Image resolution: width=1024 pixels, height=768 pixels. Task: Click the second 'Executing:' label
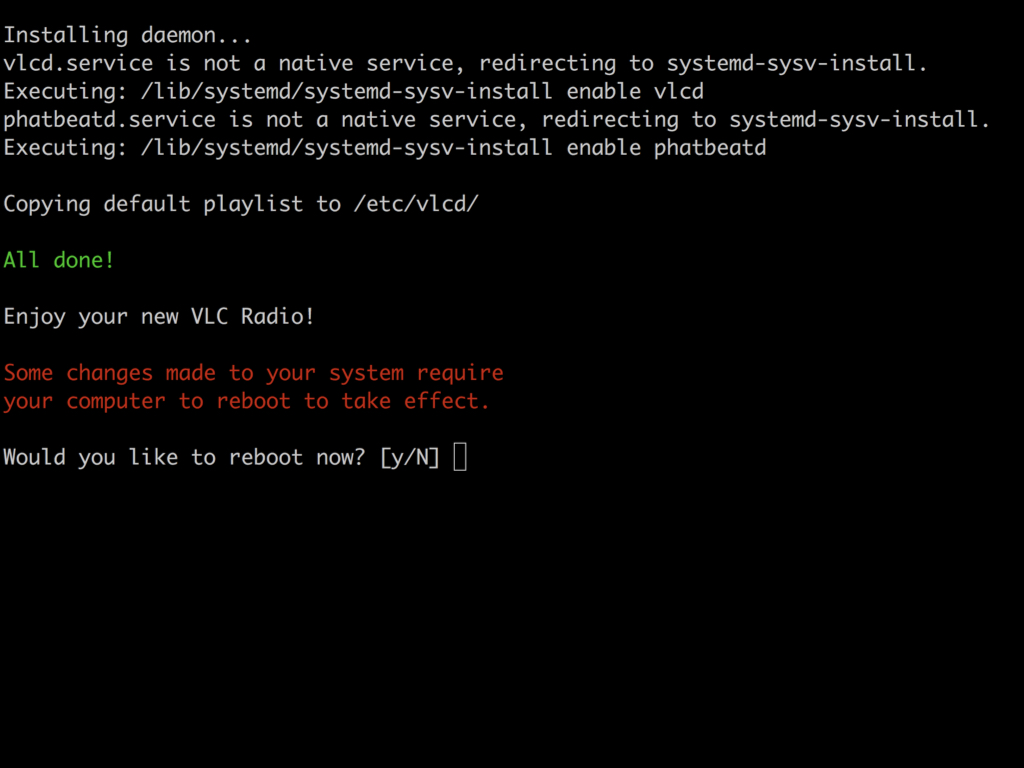65,148
